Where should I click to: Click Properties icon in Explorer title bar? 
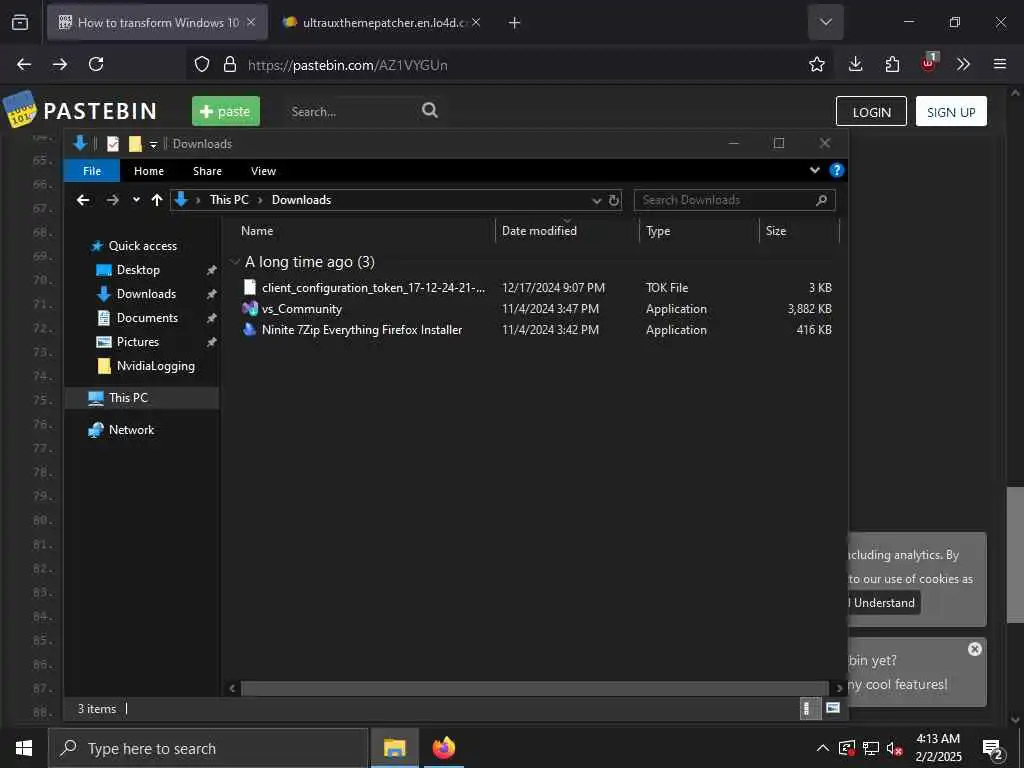coord(113,144)
